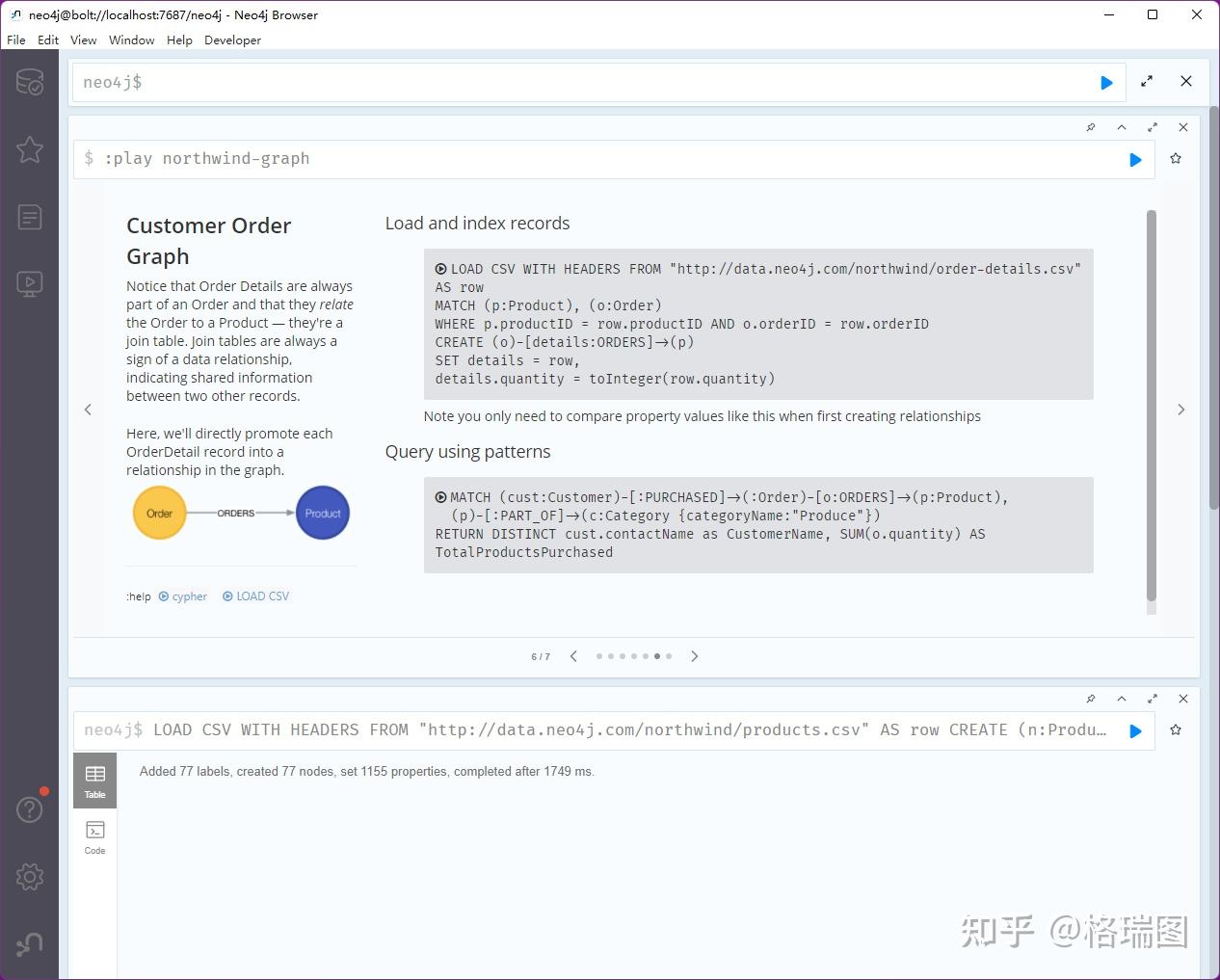1220x980 pixels.
Task: Jump to the second guide slide dot
Action: [x=611, y=656]
